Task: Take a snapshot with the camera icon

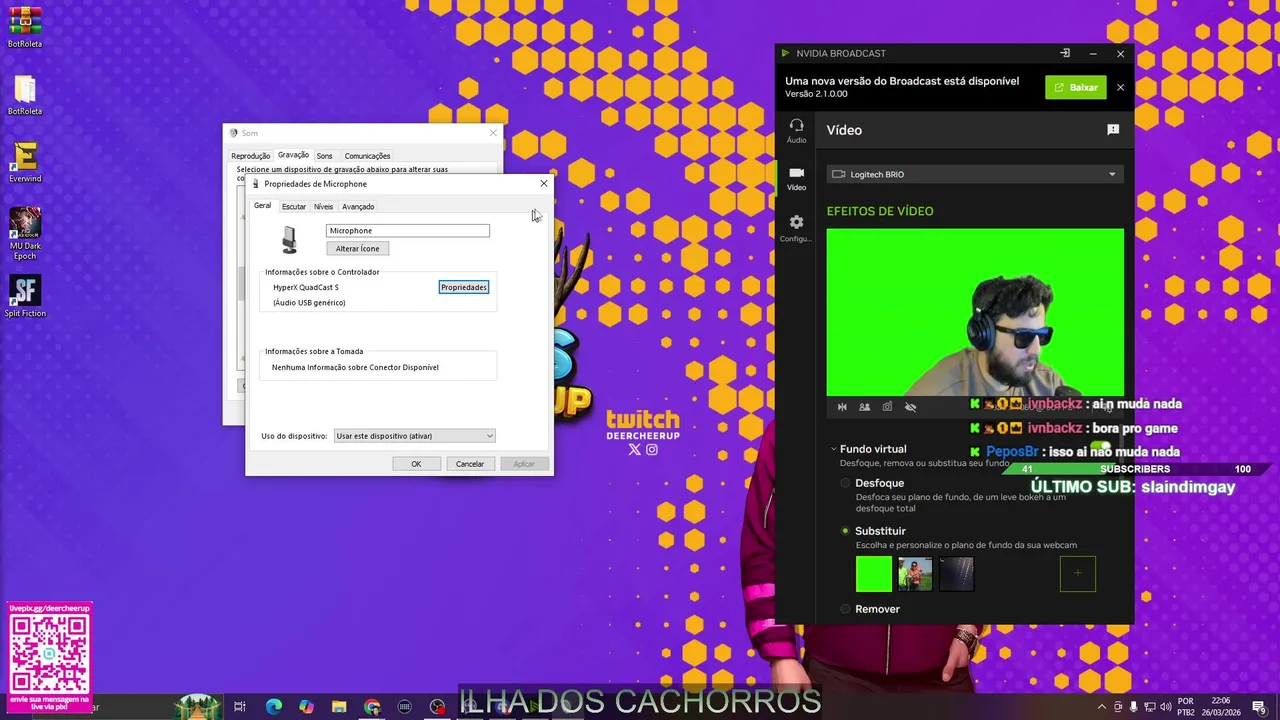Action: tap(887, 407)
